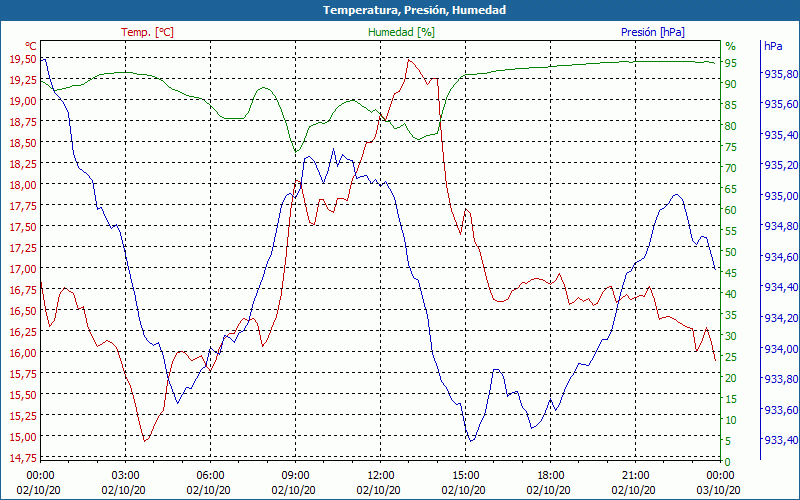This screenshot has height=500, width=800.
Task: Click the green humidity axis value 90
Action: 731,84
